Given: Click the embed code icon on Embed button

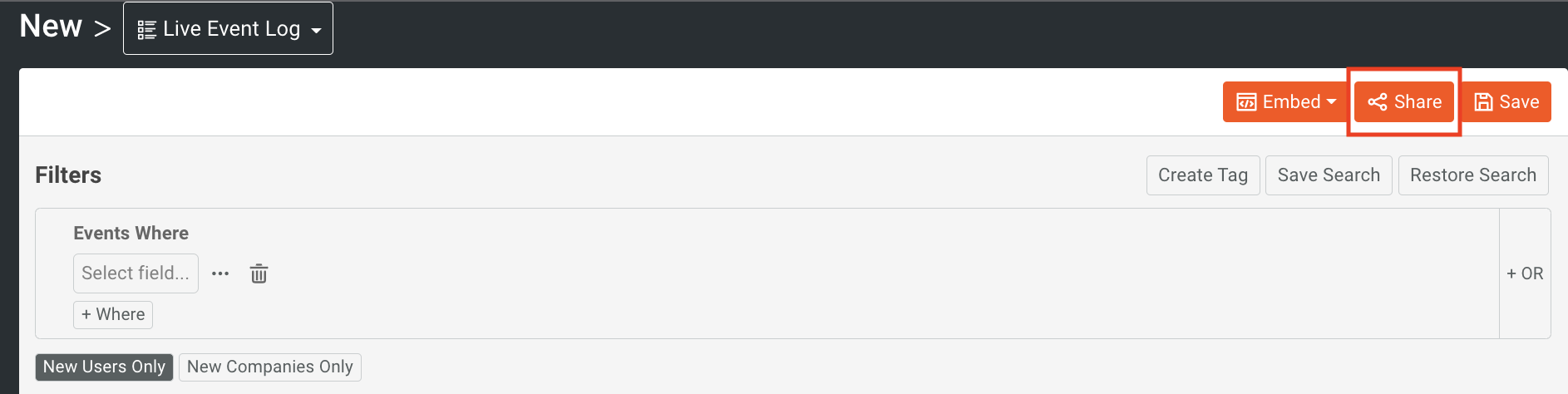Looking at the screenshot, I should (1246, 102).
